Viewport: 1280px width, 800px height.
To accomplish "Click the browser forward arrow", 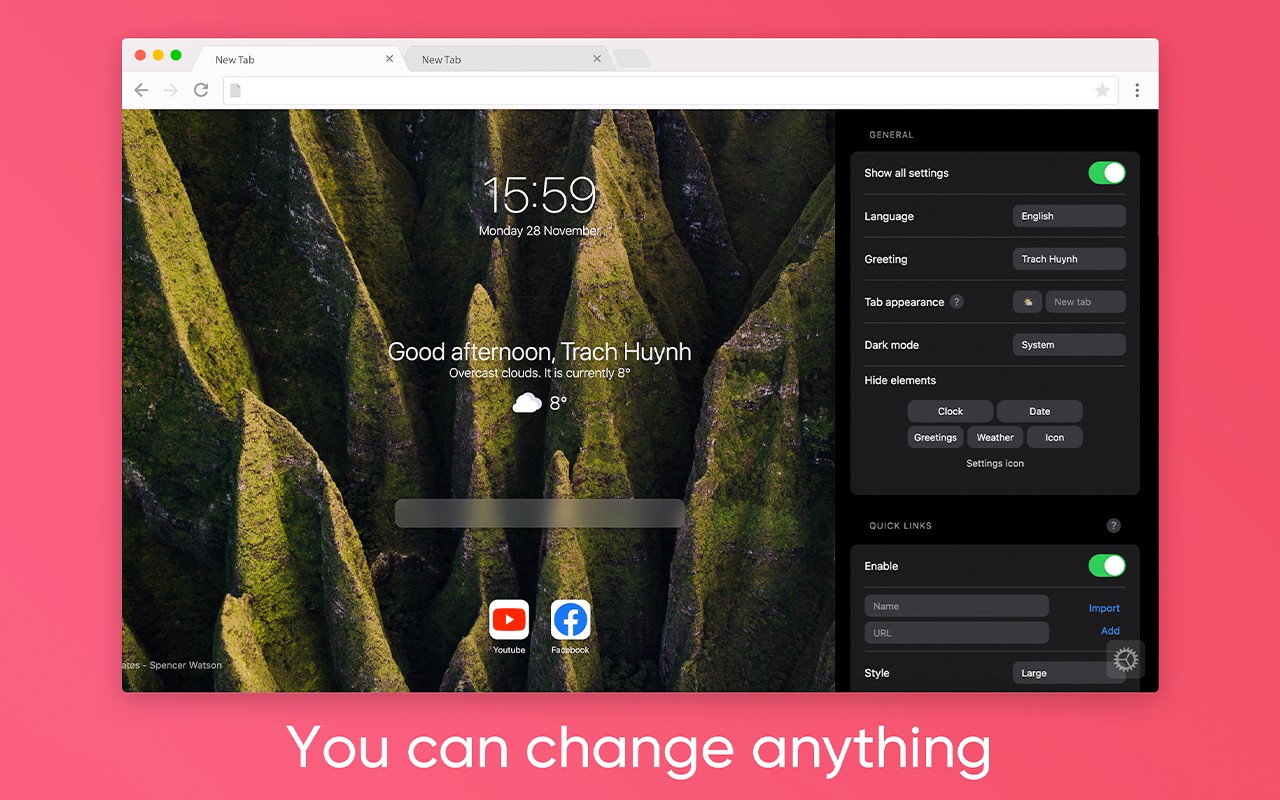I will (171, 90).
